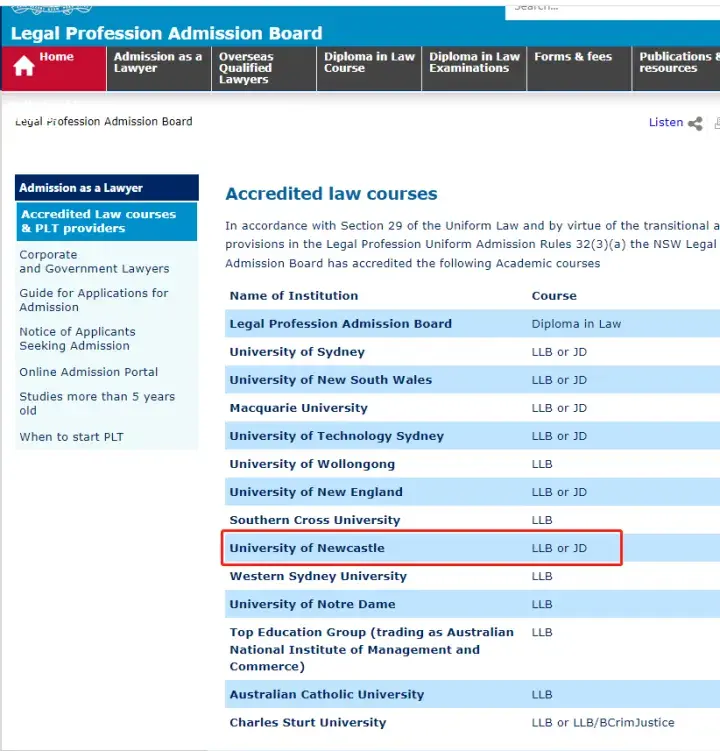This screenshot has height=751, width=720.
Task: Select Australian Catholic University row
Action: 472,694
